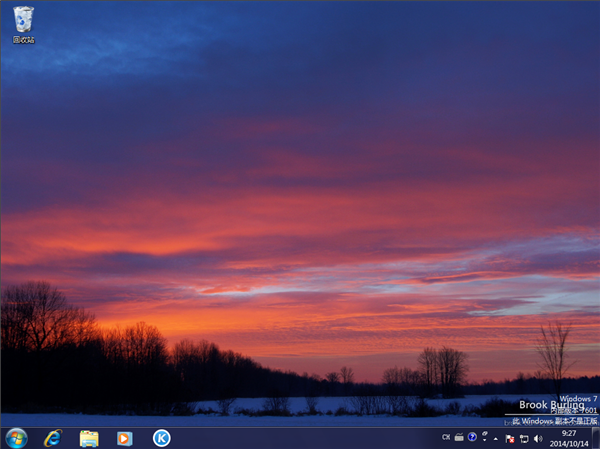600x449 pixels.
Task: Open language bar help question mark
Action: (472, 437)
